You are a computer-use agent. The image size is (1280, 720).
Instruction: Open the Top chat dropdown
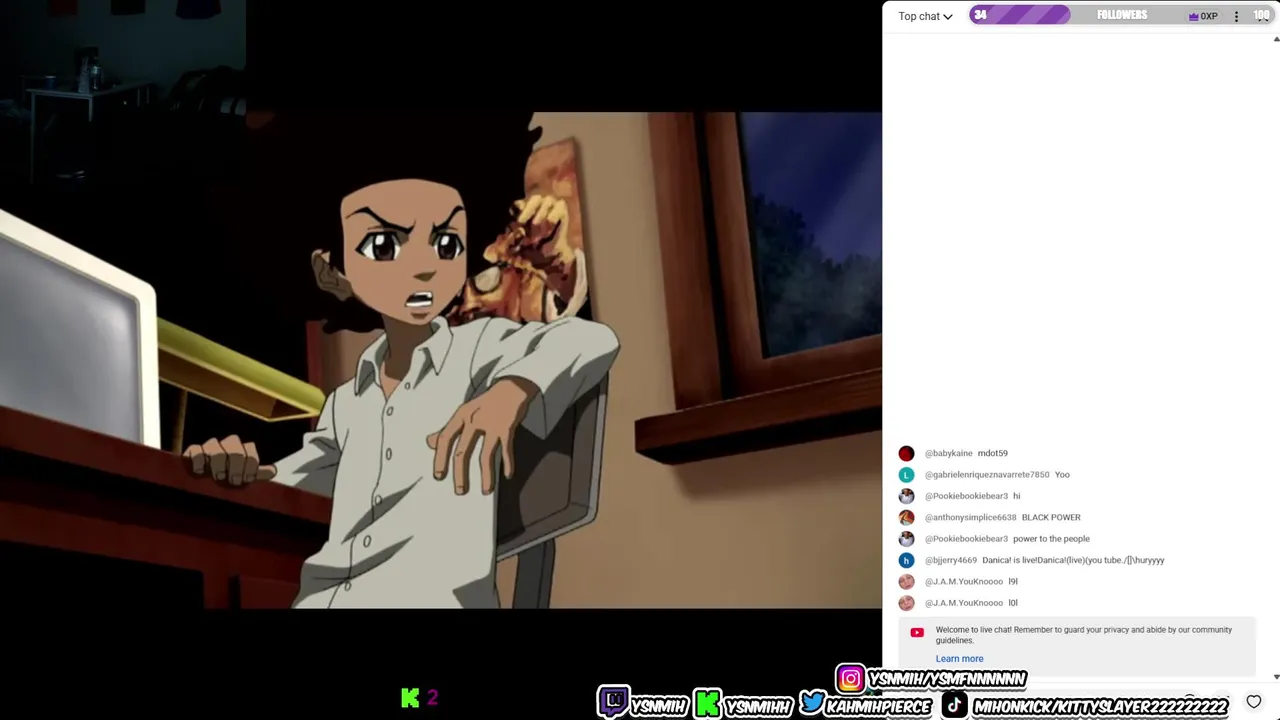point(925,16)
